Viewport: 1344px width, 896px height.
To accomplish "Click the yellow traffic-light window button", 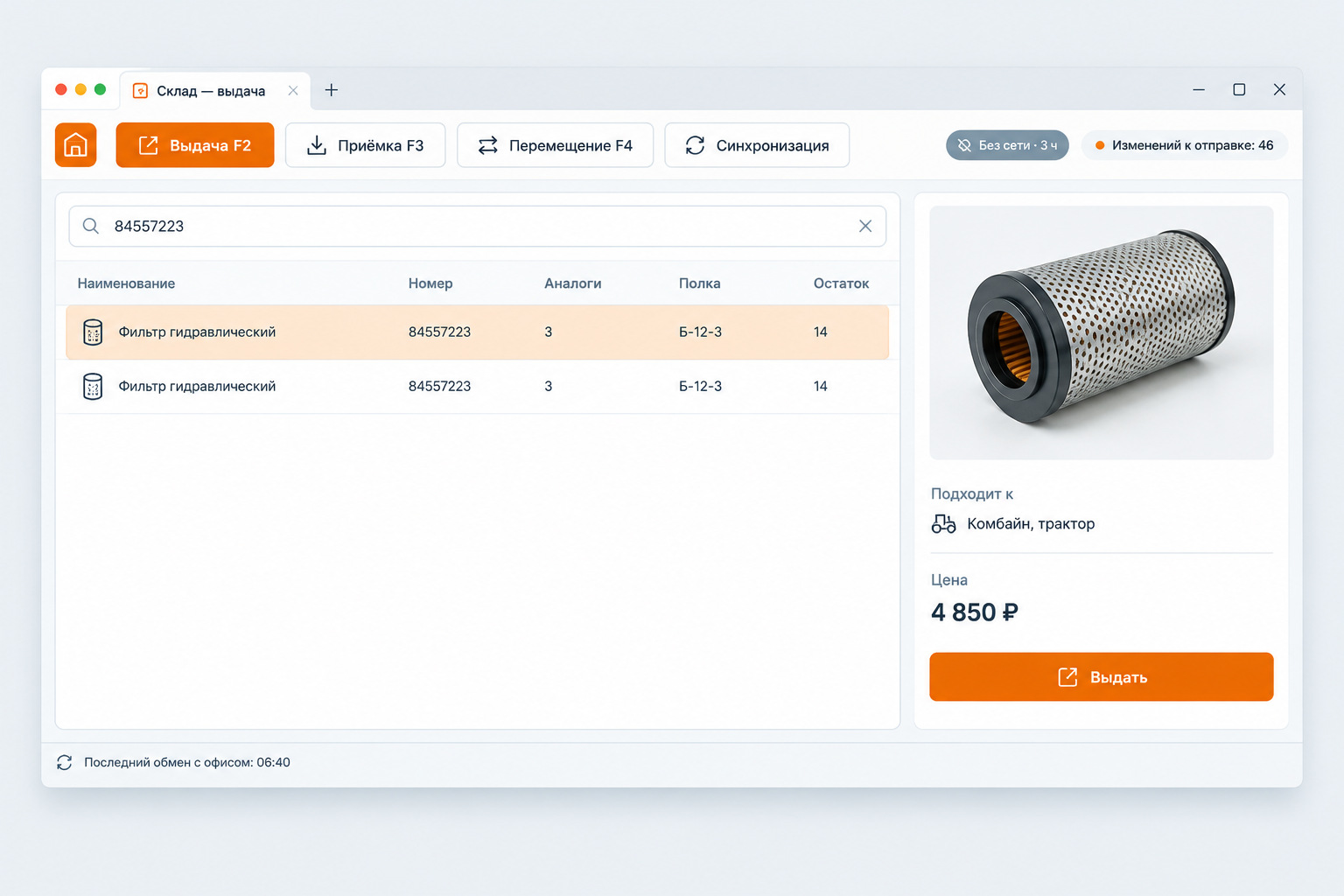I will coord(80,89).
